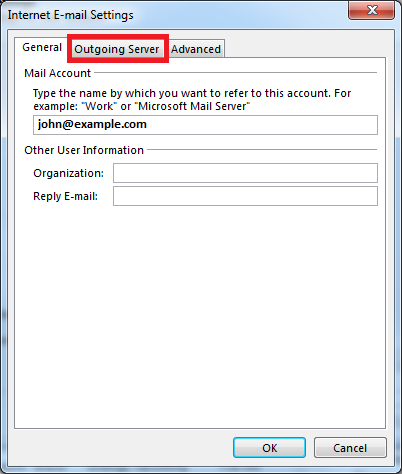Click the divider line beside Other User Information
Image resolution: width=402 pixels, height=474 pixels.
262,149
